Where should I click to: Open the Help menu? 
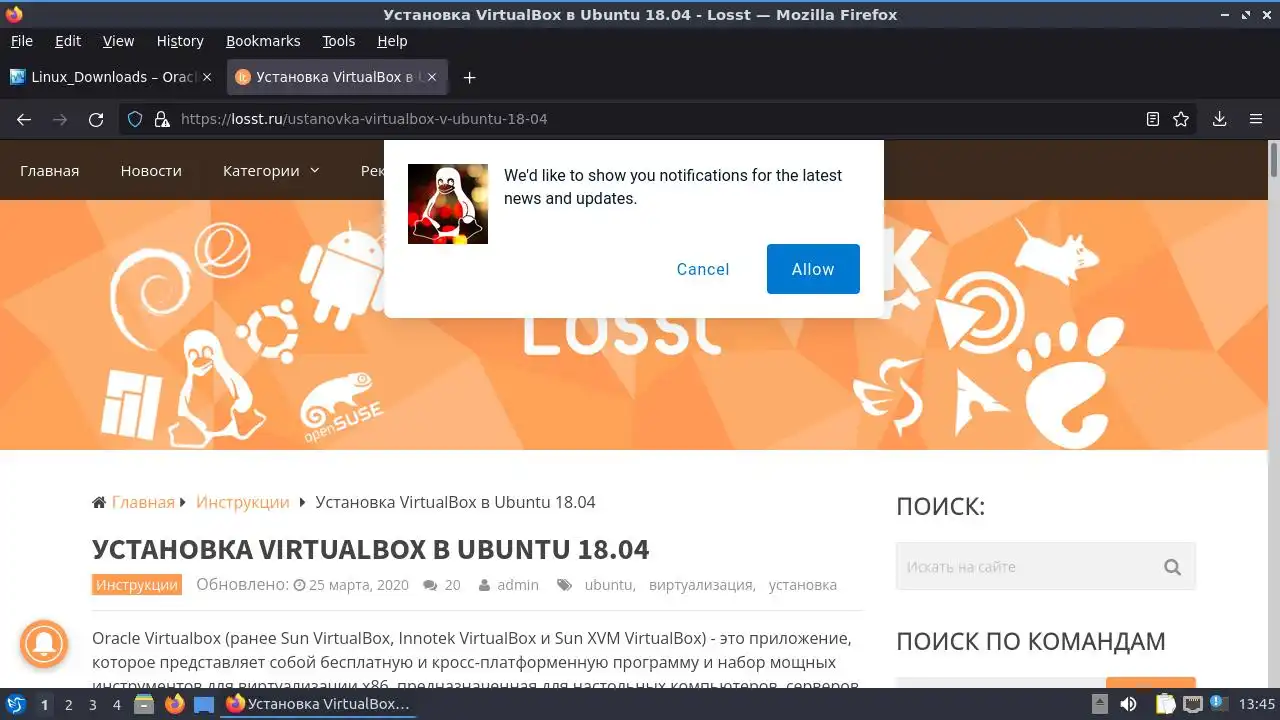pos(392,41)
